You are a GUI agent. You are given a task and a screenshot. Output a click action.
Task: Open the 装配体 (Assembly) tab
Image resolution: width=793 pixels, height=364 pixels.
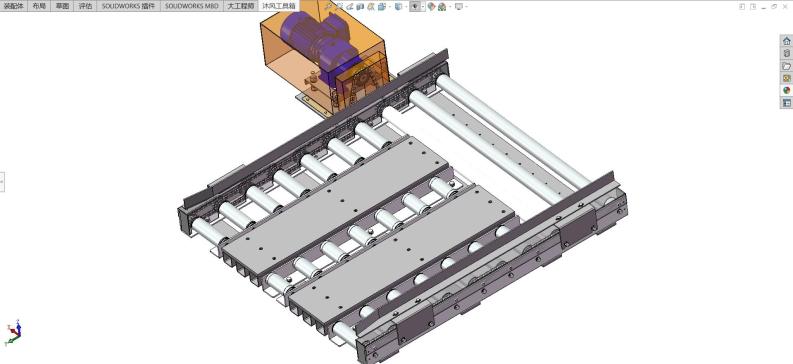click(x=14, y=7)
